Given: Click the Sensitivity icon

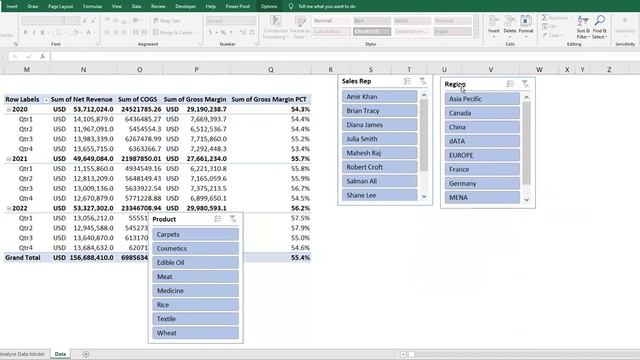Looking at the screenshot, I should point(625,25).
